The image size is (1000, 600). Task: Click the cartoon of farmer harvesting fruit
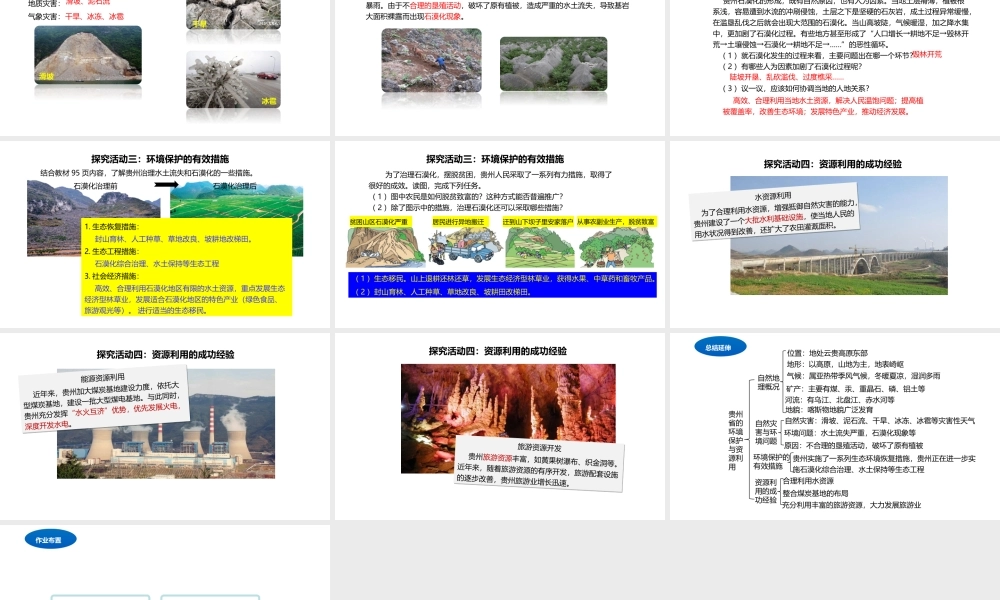point(616,248)
